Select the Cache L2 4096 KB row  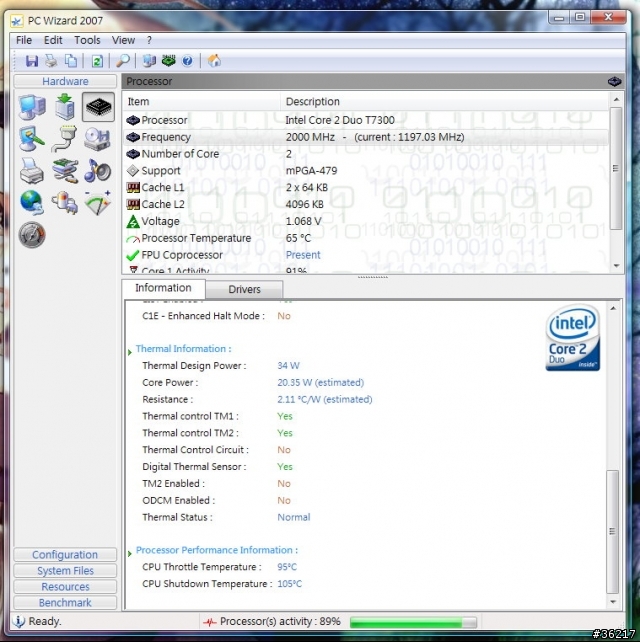(x=366, y=204)
